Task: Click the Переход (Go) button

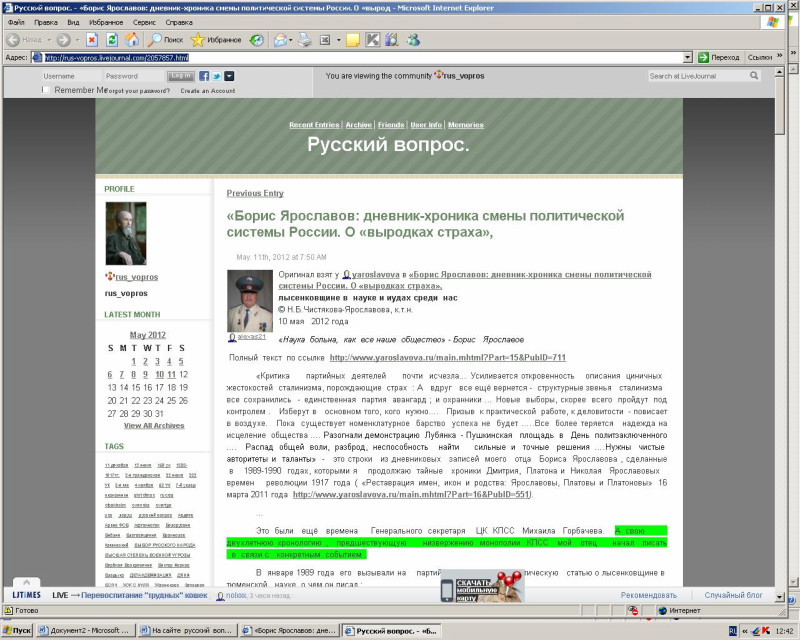Action: coord(718,57)
